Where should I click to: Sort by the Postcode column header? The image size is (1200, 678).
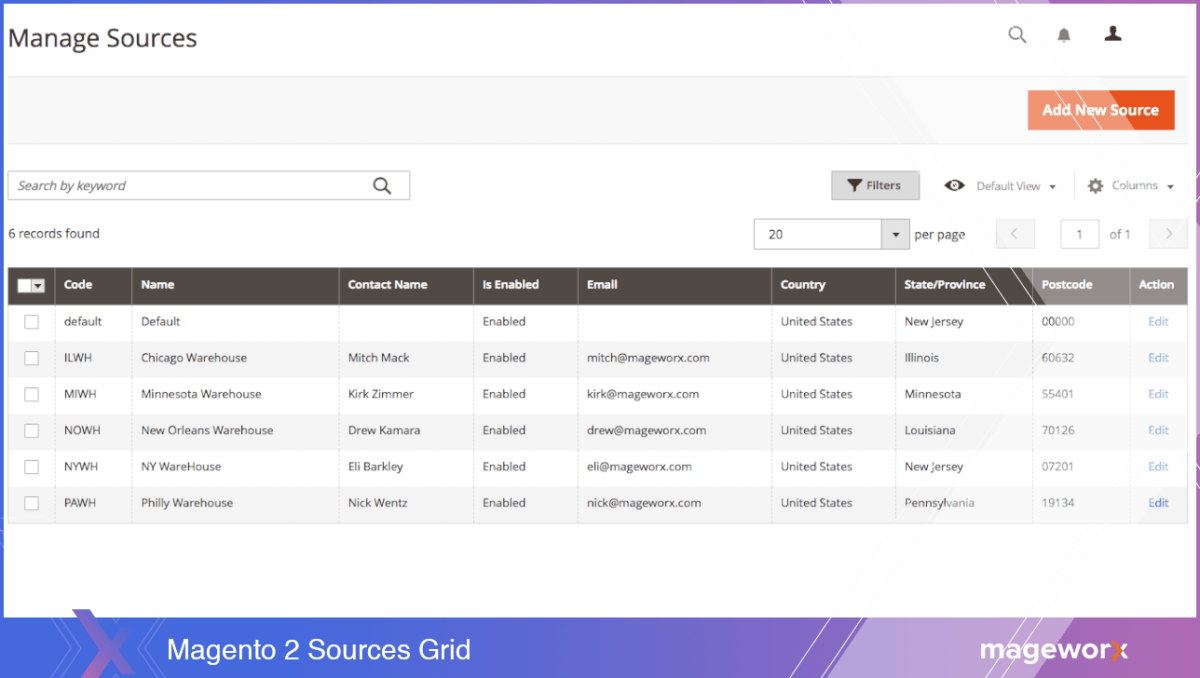[x=1066, y=285]
